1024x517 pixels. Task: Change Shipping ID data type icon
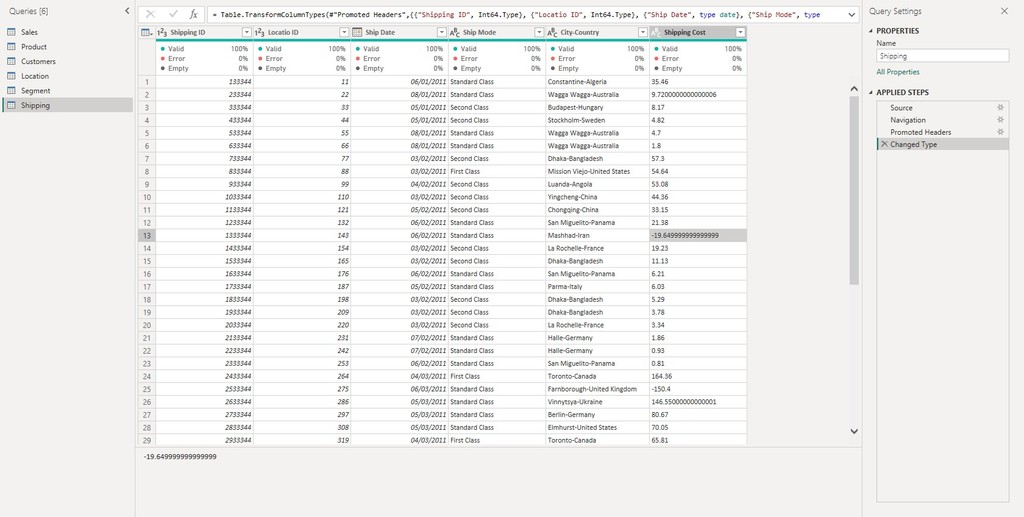tap(163, 33)
